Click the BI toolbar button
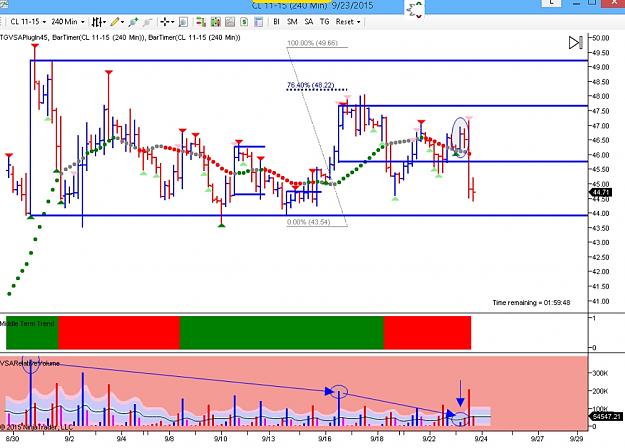 (x=276, y=22)
